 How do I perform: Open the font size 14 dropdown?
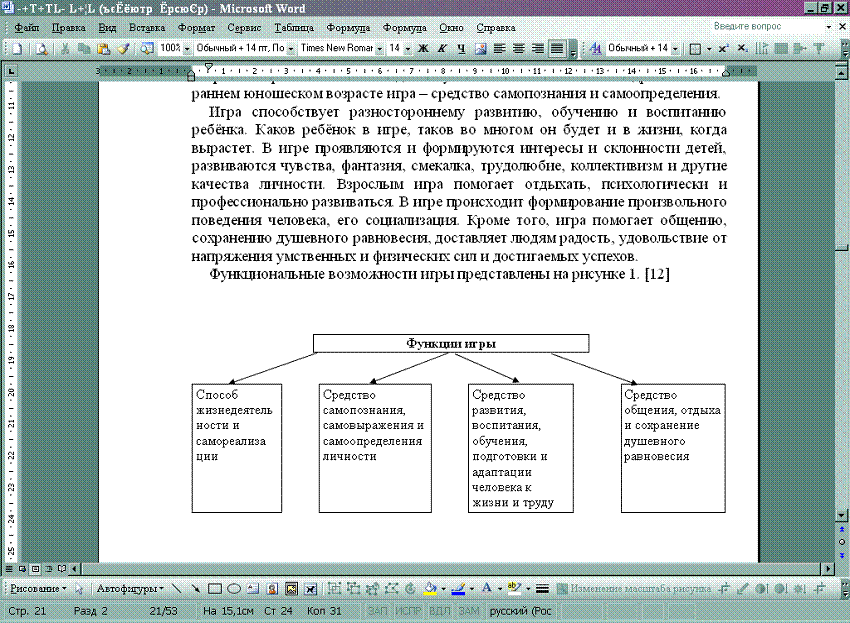[x=408, y=48]
